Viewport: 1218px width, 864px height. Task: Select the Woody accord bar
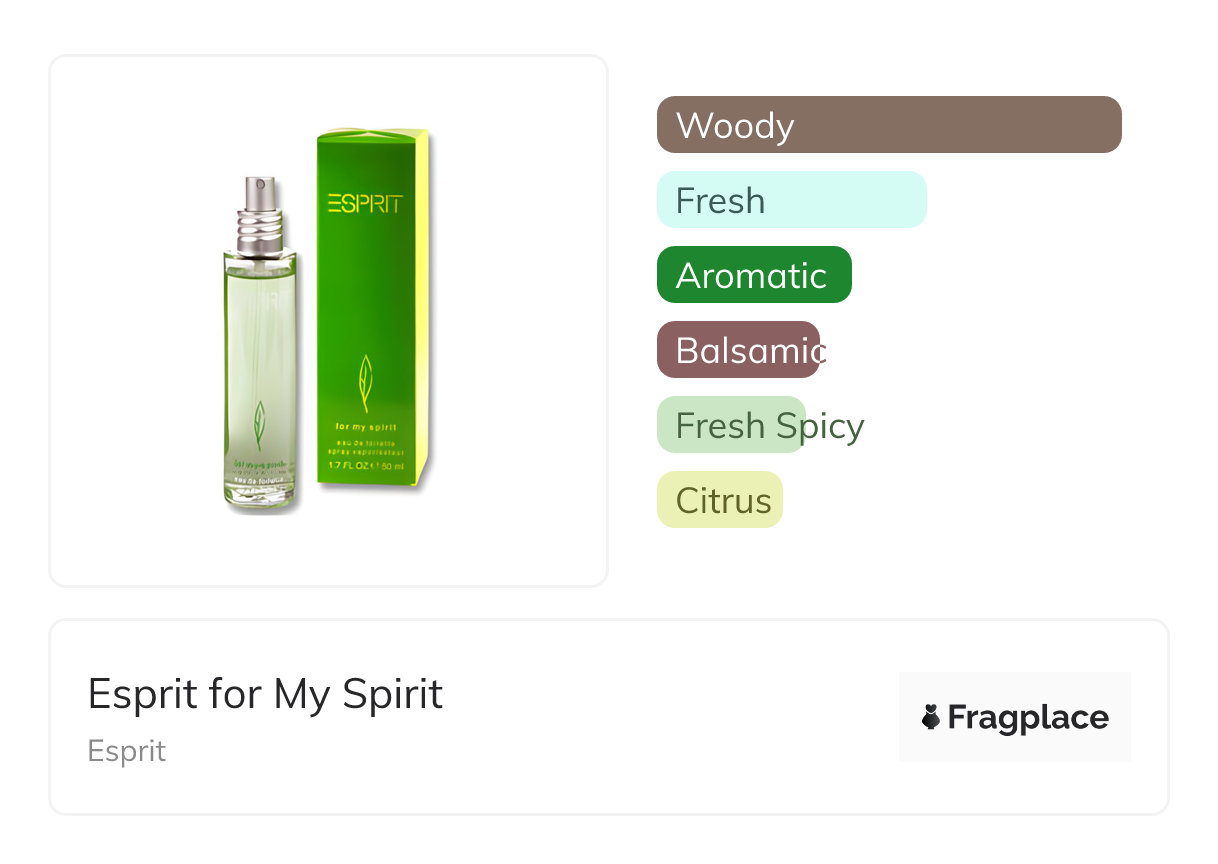pyautogui.click(x=889, y=125)
